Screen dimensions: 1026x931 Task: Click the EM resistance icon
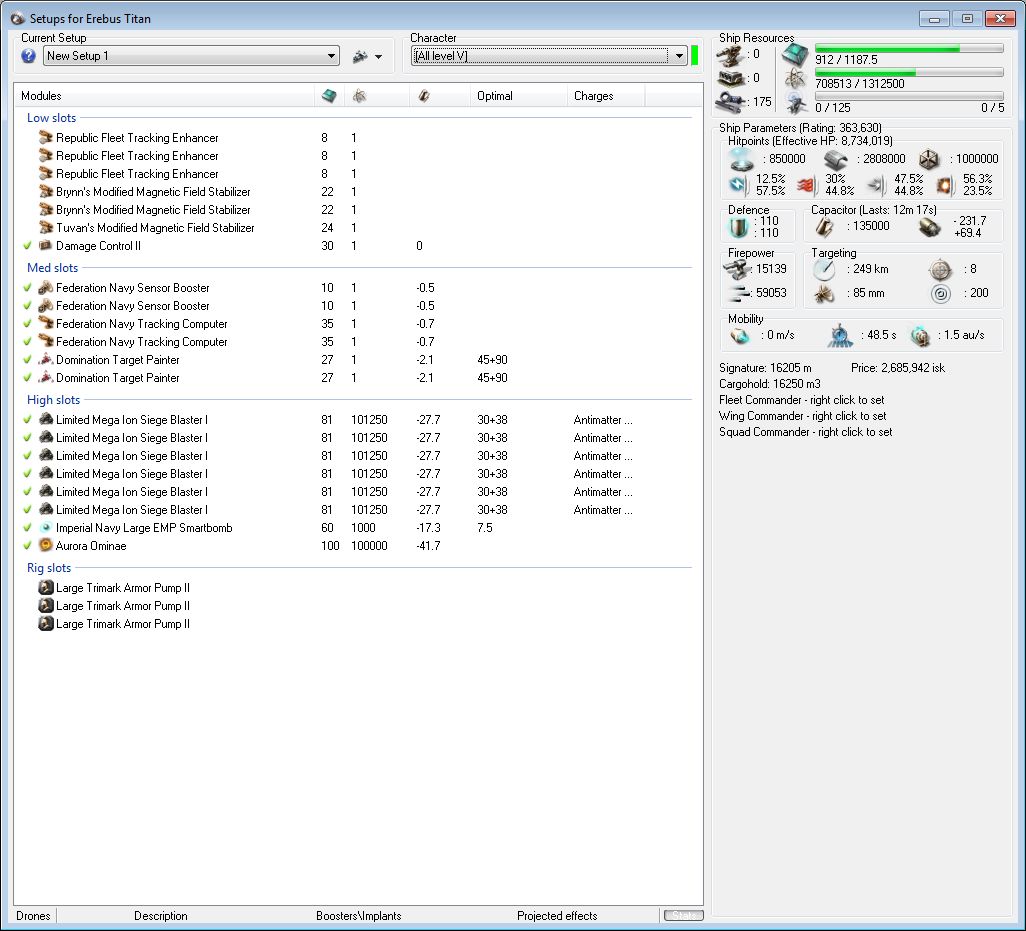coord(738,185)
